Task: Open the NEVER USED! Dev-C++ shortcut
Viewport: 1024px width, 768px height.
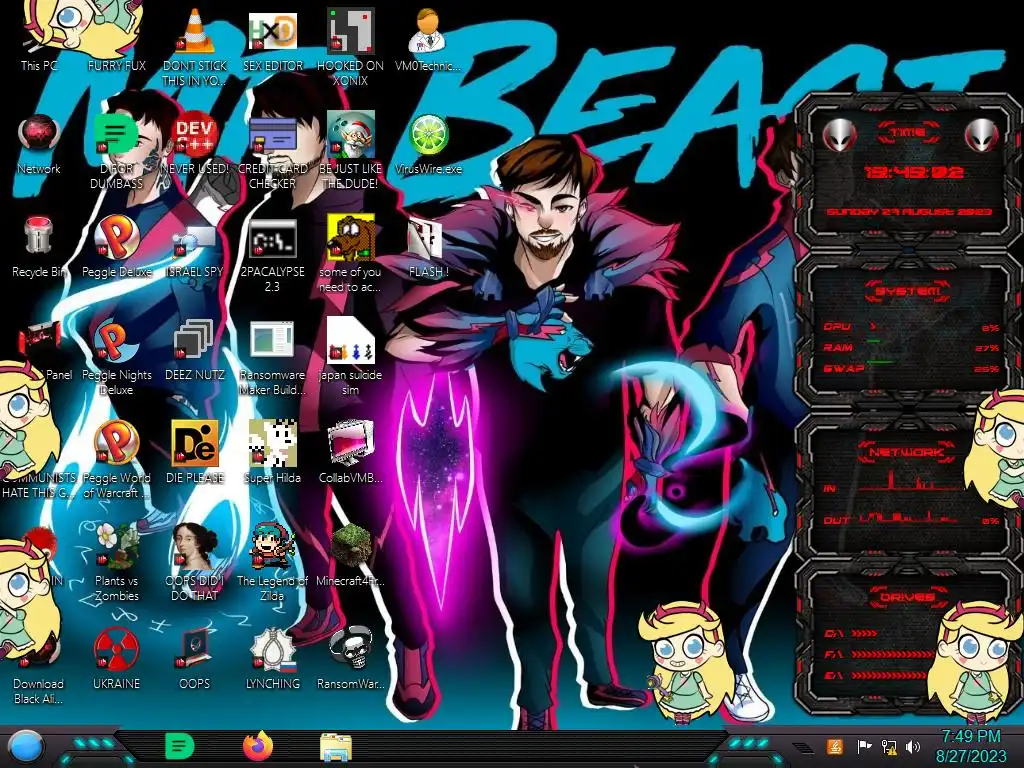Action: (x=195, y=144)
